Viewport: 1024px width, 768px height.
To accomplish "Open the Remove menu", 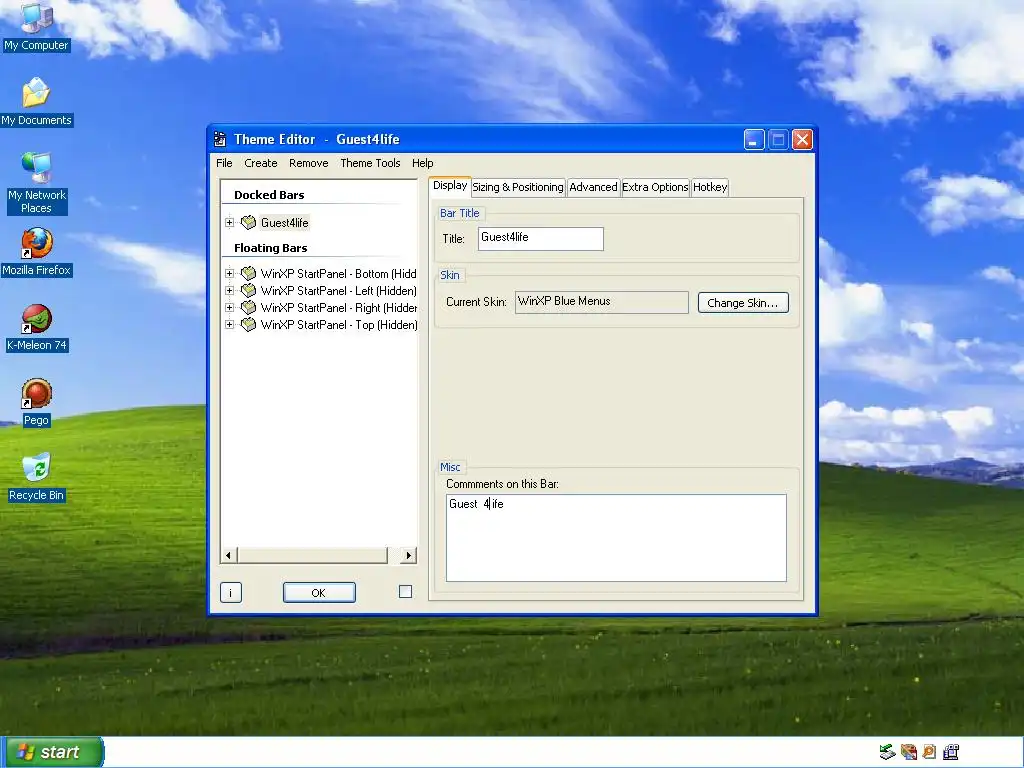I will point(308,163).
